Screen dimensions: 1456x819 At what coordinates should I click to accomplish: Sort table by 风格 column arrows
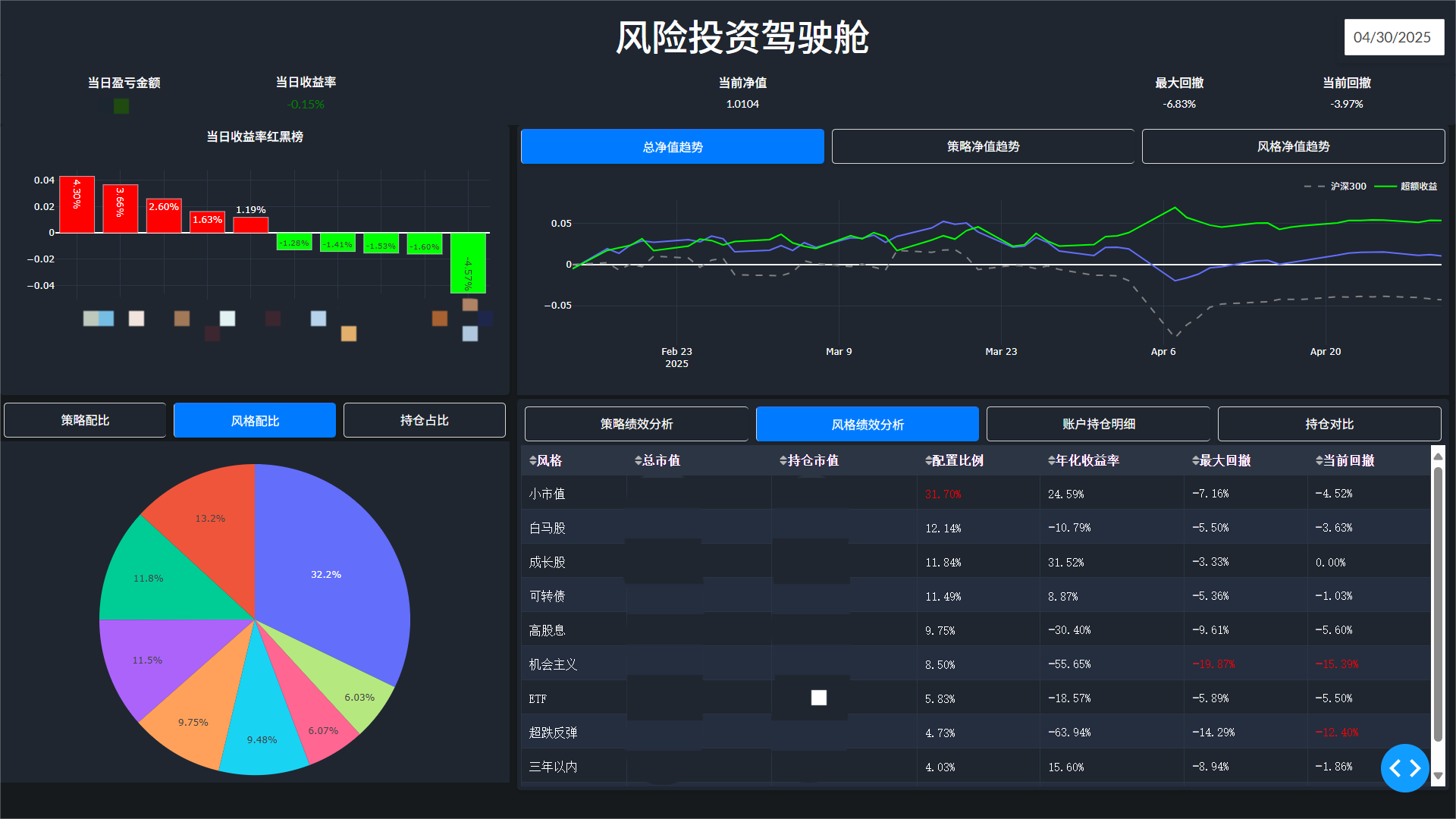533,461
